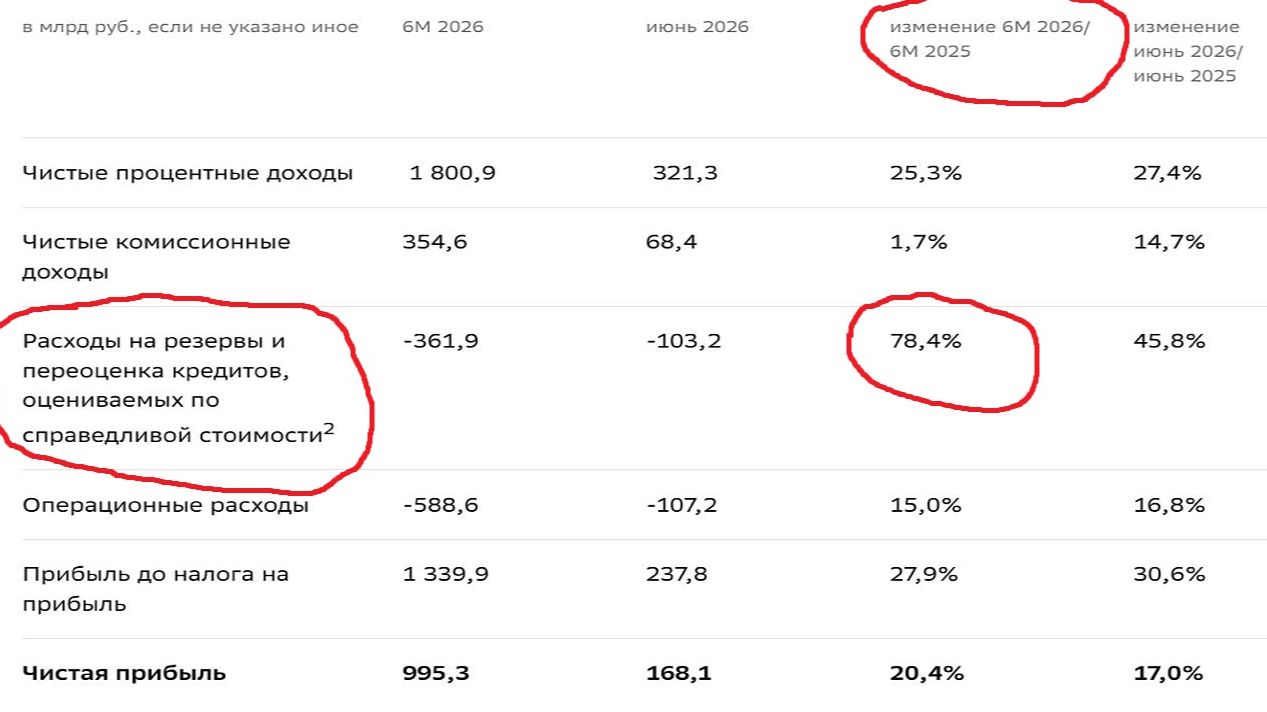Screen dimensions: 1267x712
Task: Click the июнь 2026 column header
Action: coord(697,27)
